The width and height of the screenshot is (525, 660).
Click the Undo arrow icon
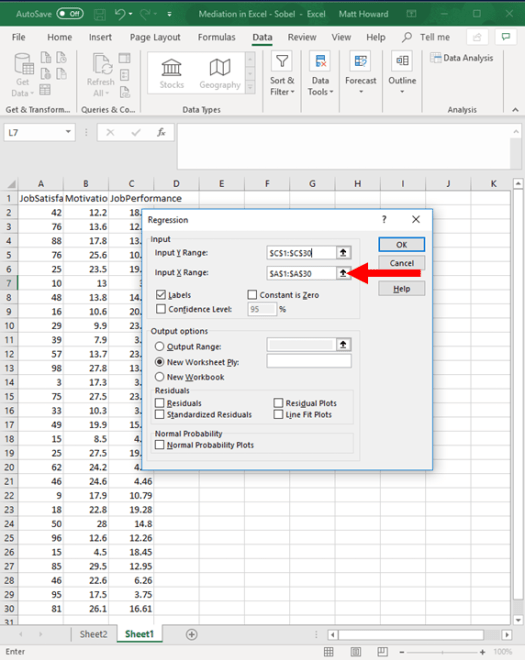(x=120, y=14)
